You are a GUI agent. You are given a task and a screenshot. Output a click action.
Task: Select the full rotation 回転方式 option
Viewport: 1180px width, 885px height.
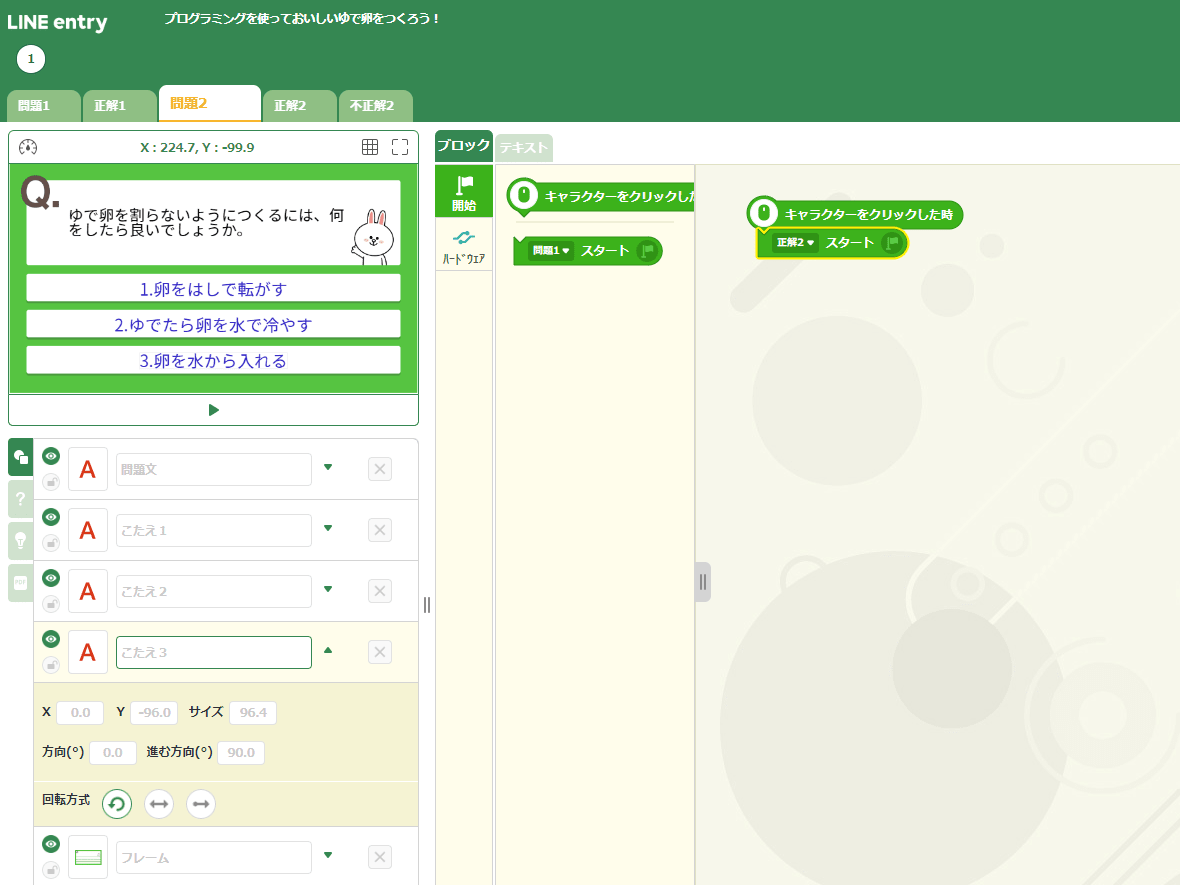tap(117, 804)
